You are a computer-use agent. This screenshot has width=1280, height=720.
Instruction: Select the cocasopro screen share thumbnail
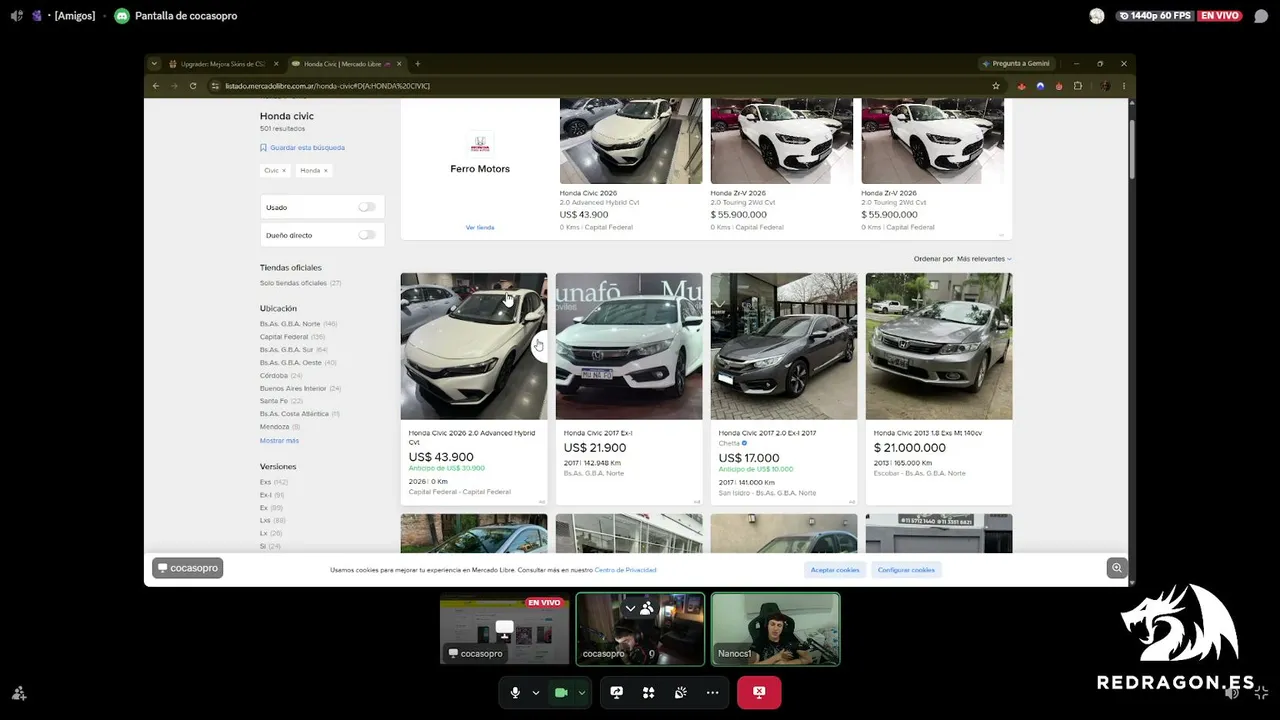pyautogui.click(x=504, y=629)
